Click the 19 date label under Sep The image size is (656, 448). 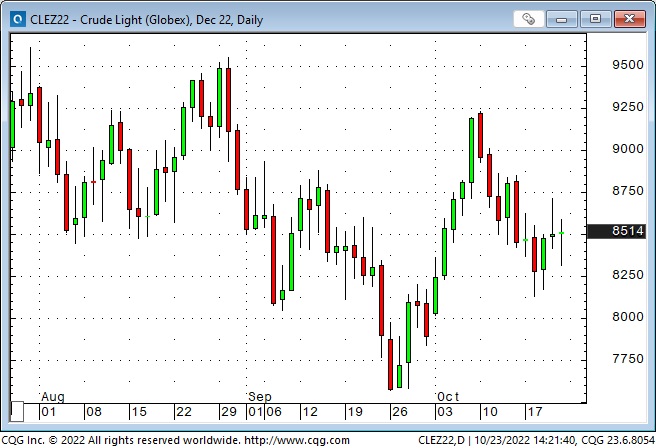355,412
